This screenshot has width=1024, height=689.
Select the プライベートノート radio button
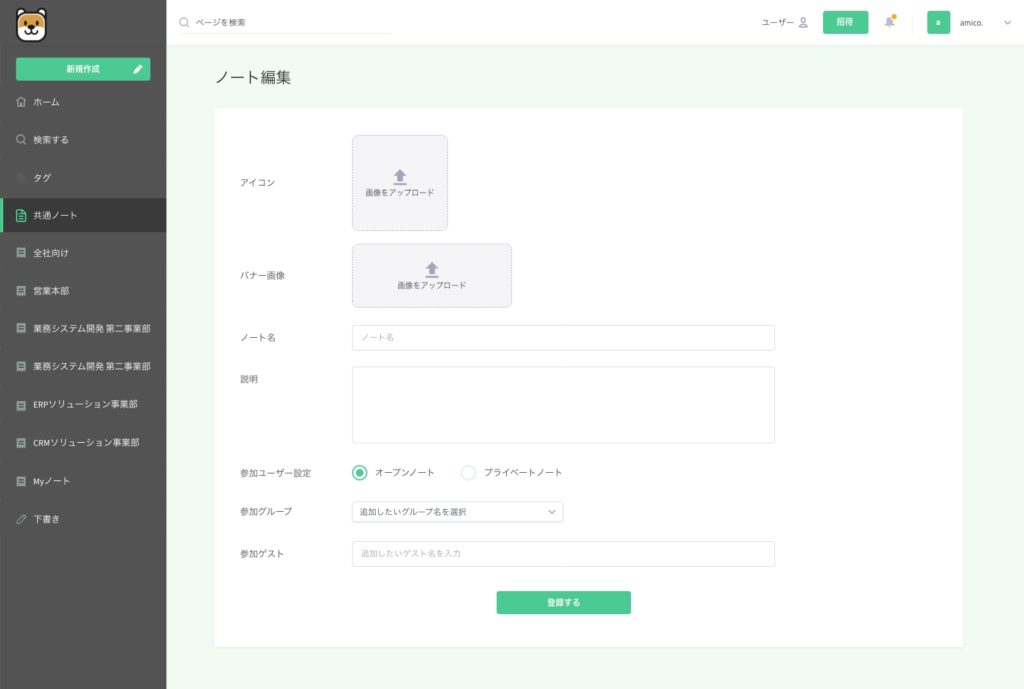tap(468, 472)
